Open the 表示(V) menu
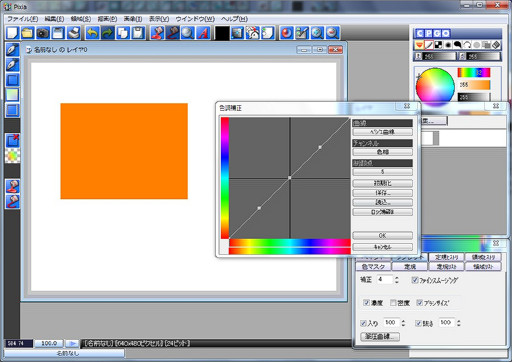 pyautogui.click(x=159, y=19)
